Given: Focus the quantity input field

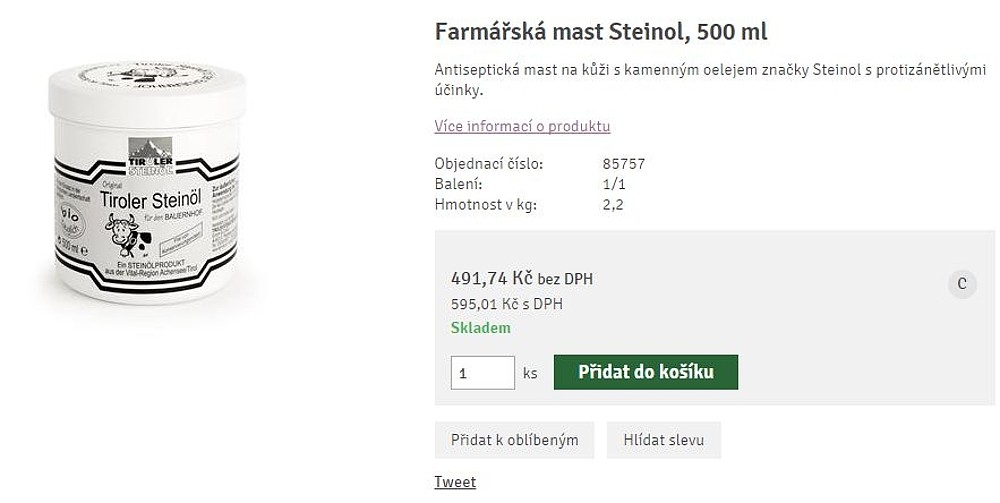Looking at the screenshot, I should click(x=482, y=373).
